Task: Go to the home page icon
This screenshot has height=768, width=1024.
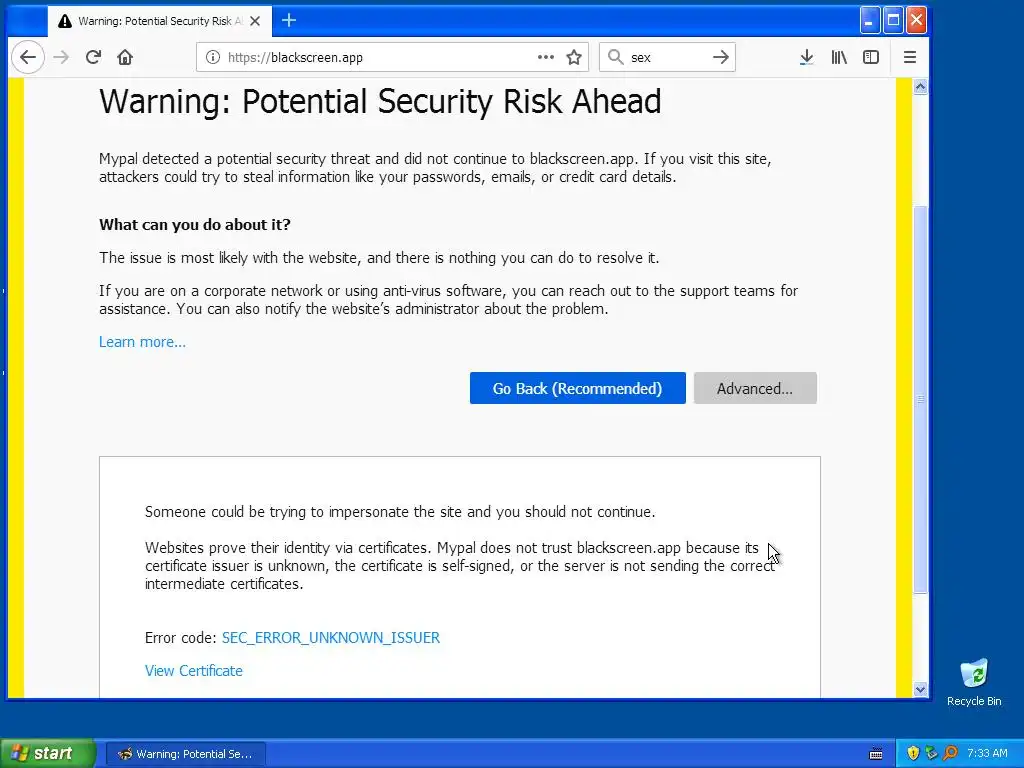Action: click(x=125, y=57)
